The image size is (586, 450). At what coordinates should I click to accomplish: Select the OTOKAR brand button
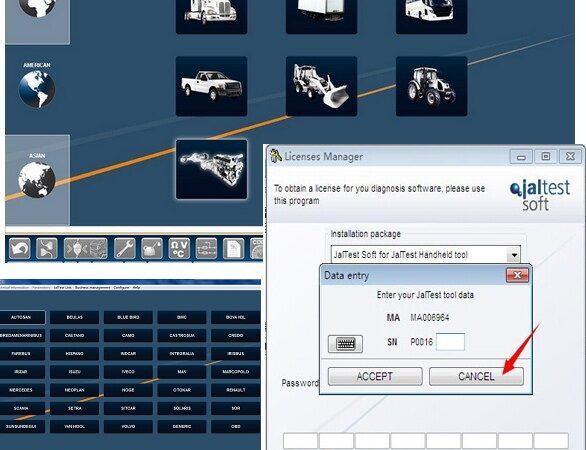[182, 390]
